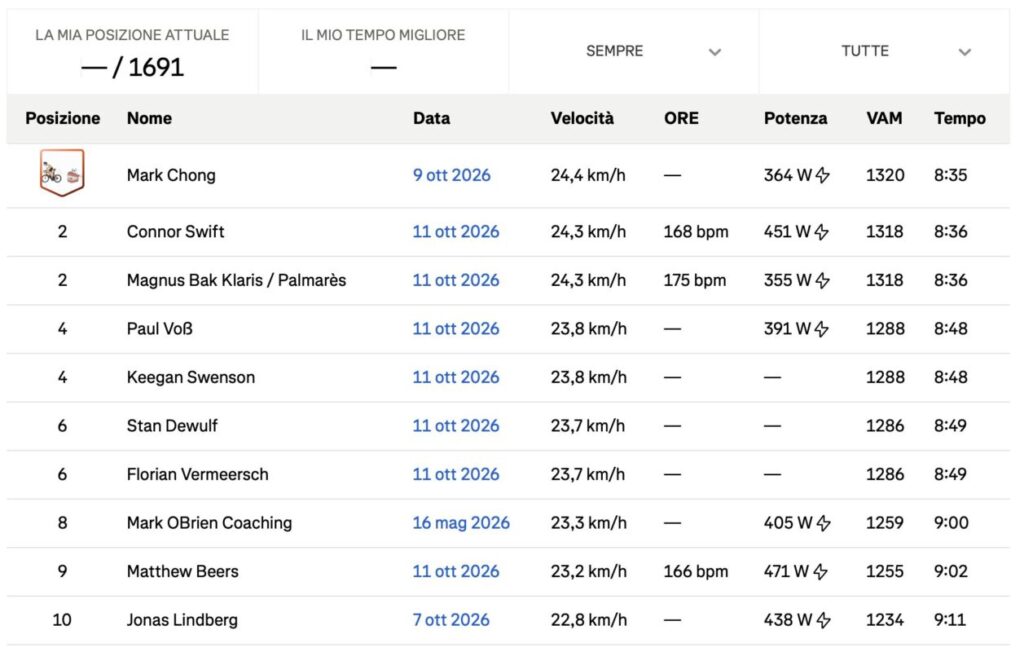Click the Posizione column header
The width and height of the screenshot is (1024, 652).
[x=63, y=118]
